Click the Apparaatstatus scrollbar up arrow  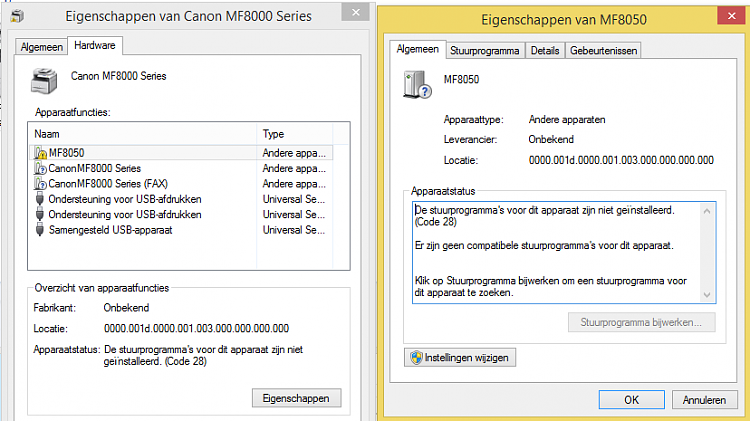point(707,211)
